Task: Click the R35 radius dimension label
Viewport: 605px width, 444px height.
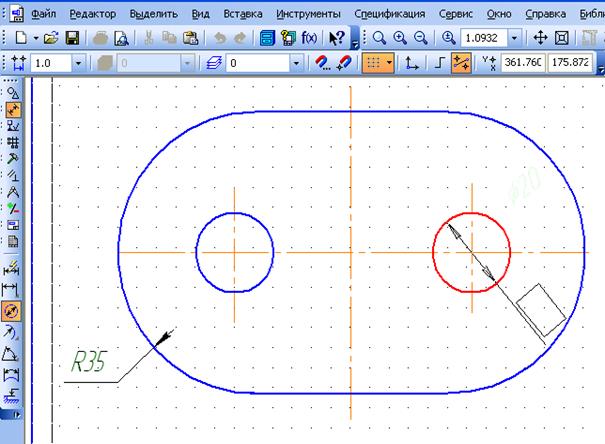Action: 89,361
